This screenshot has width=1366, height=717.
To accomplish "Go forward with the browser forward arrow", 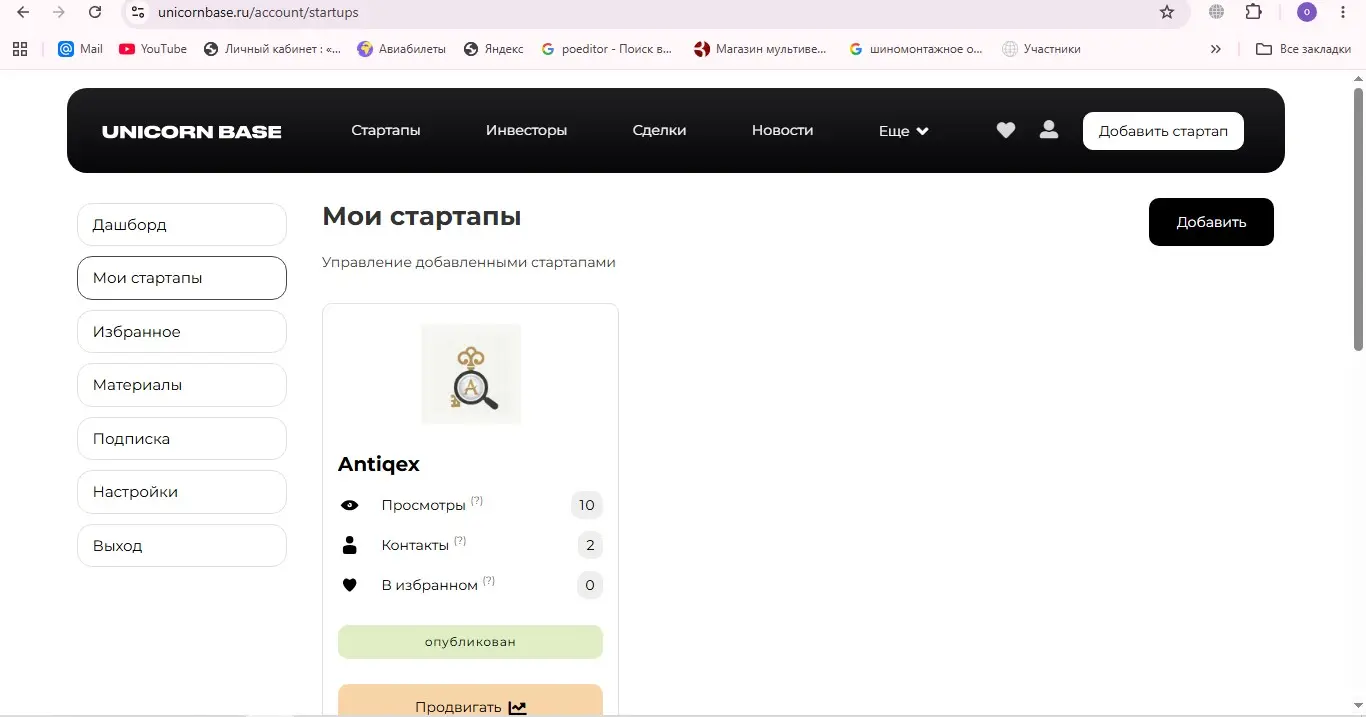I will pyautogui.click(x=59, y=12).
